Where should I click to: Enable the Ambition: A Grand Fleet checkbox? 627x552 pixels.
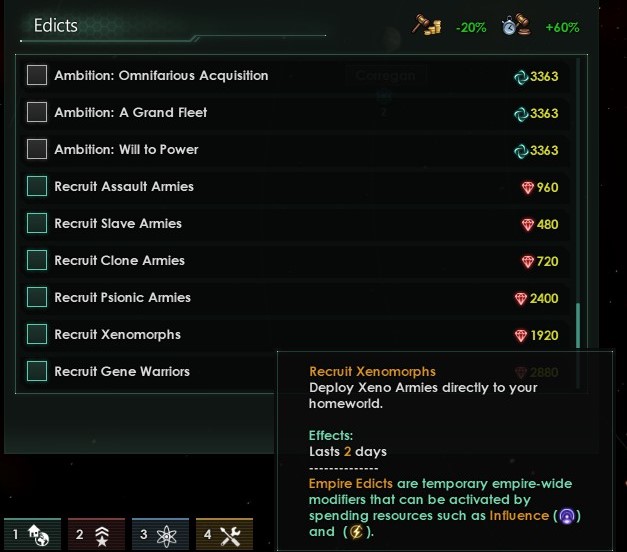click(37, 112)
